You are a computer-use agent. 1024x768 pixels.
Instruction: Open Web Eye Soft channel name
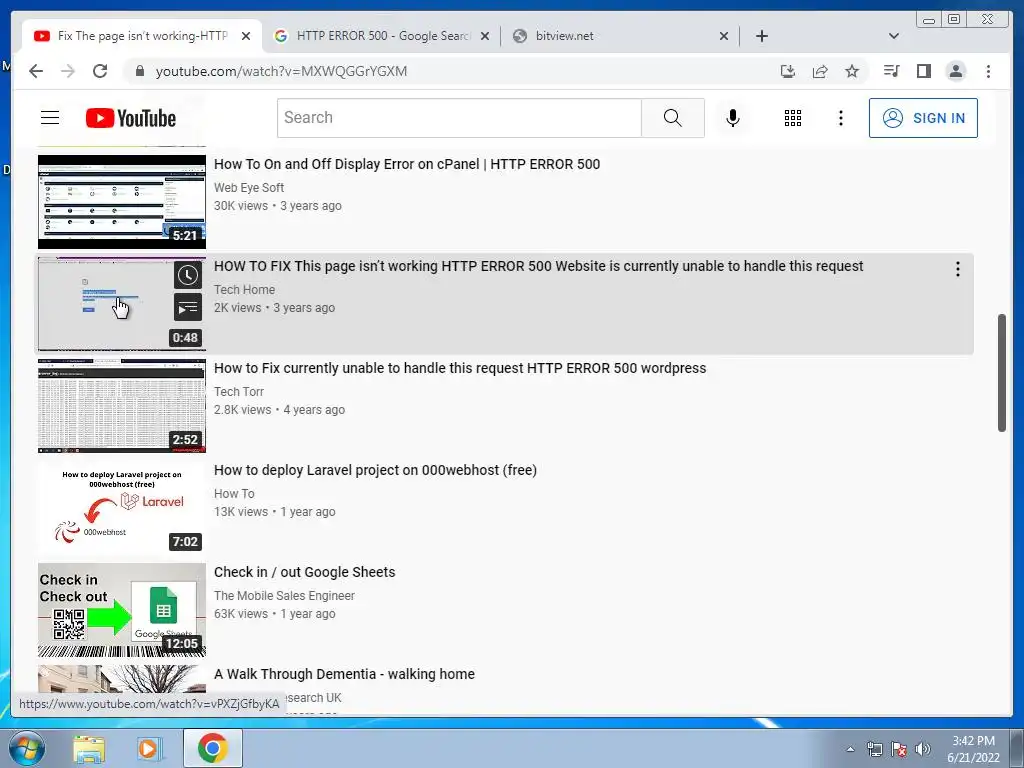tap(249, 187)
